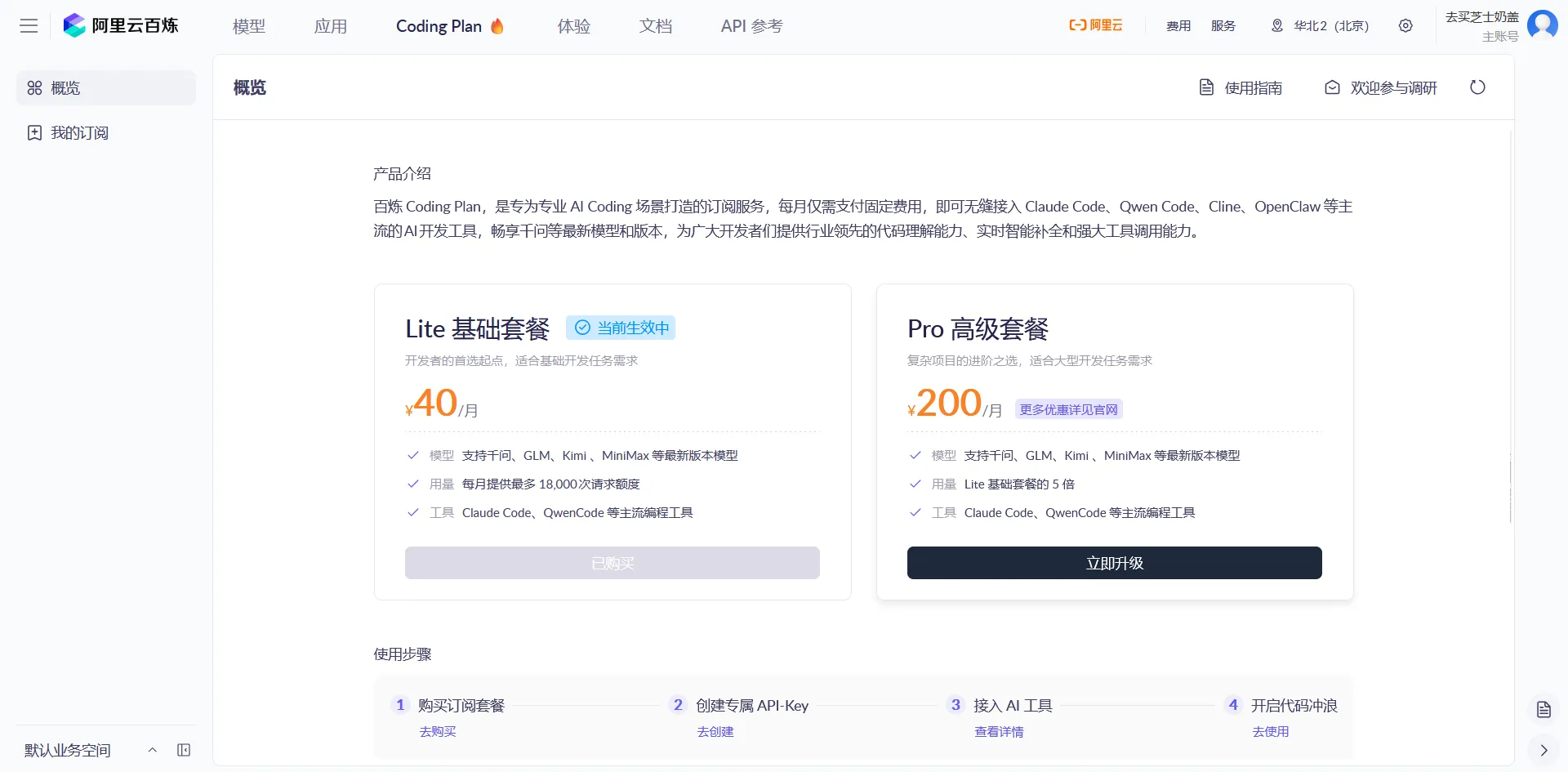
Task: Click the region location pin icon
Action: [1277, 26]
